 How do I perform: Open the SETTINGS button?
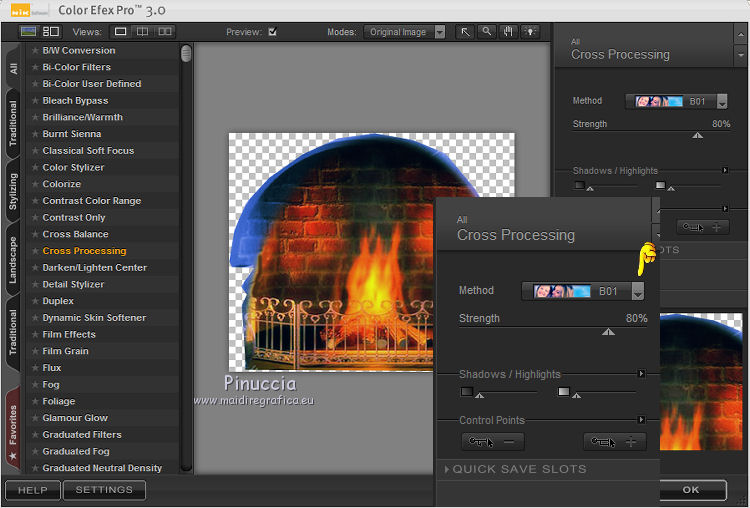click(104, 490)
